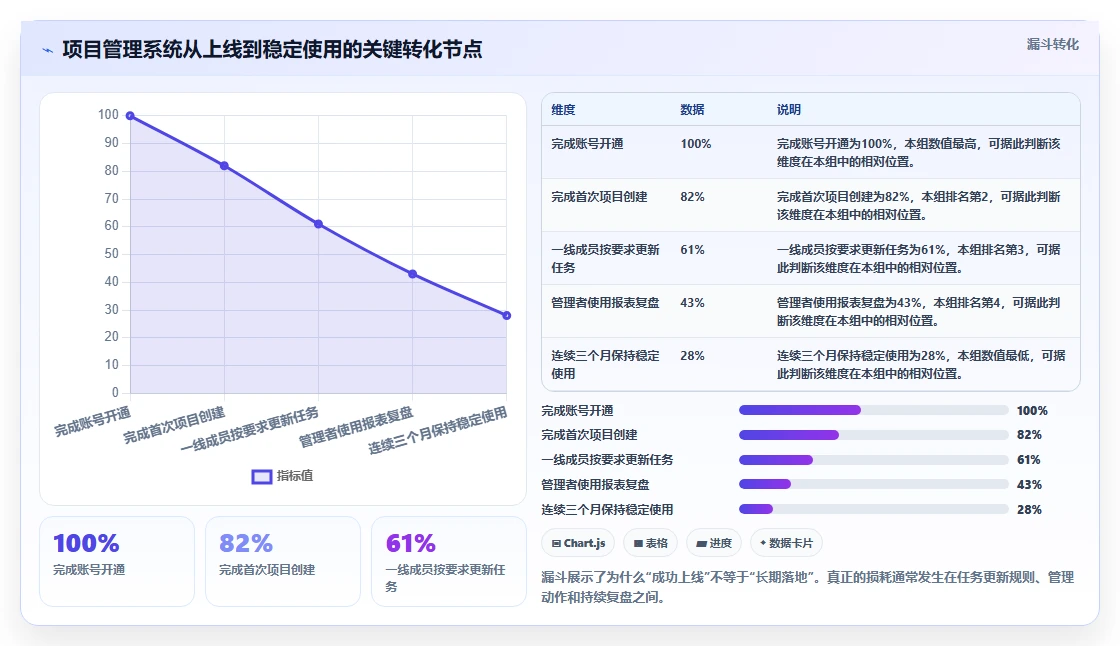Click the icon inside the 进度 chip
Image resolution: width=1120 pixels, height=646 pixels.
pyautogui.click(x=701, y=544)
